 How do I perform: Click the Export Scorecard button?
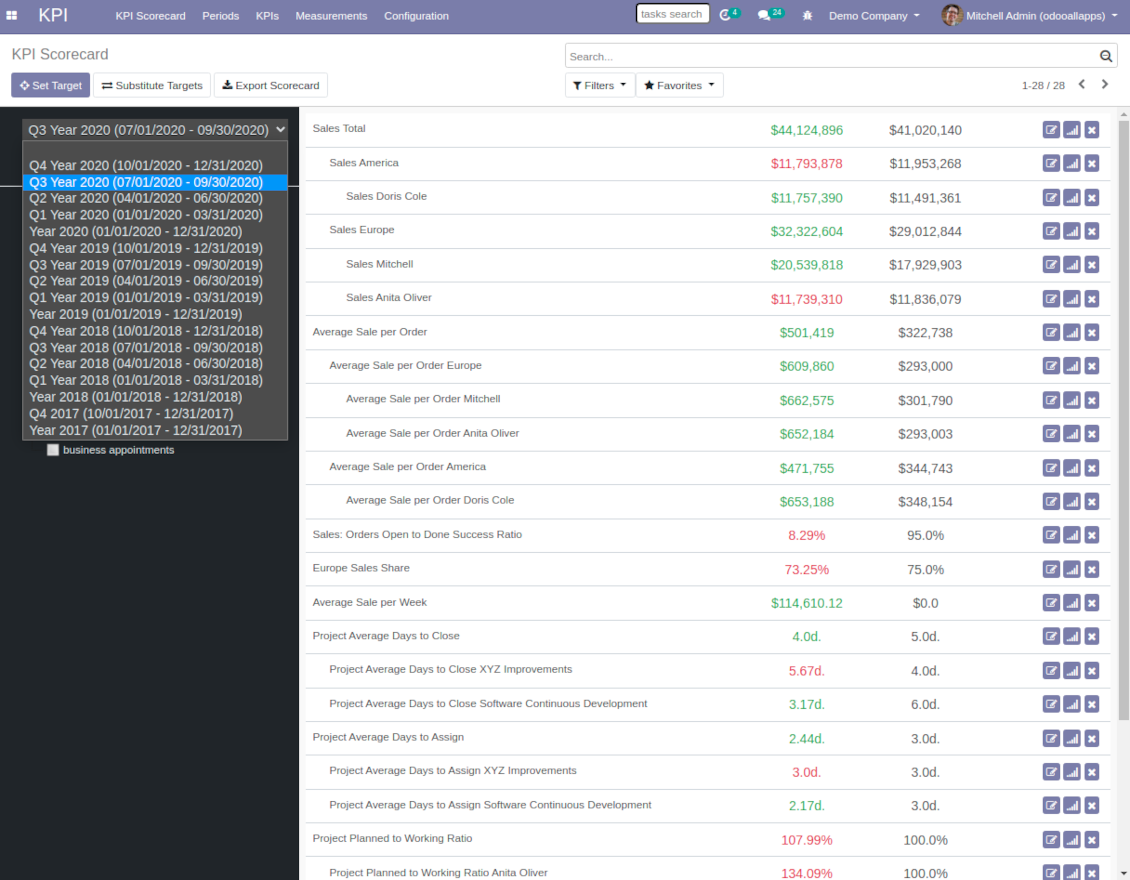point(271,85)
